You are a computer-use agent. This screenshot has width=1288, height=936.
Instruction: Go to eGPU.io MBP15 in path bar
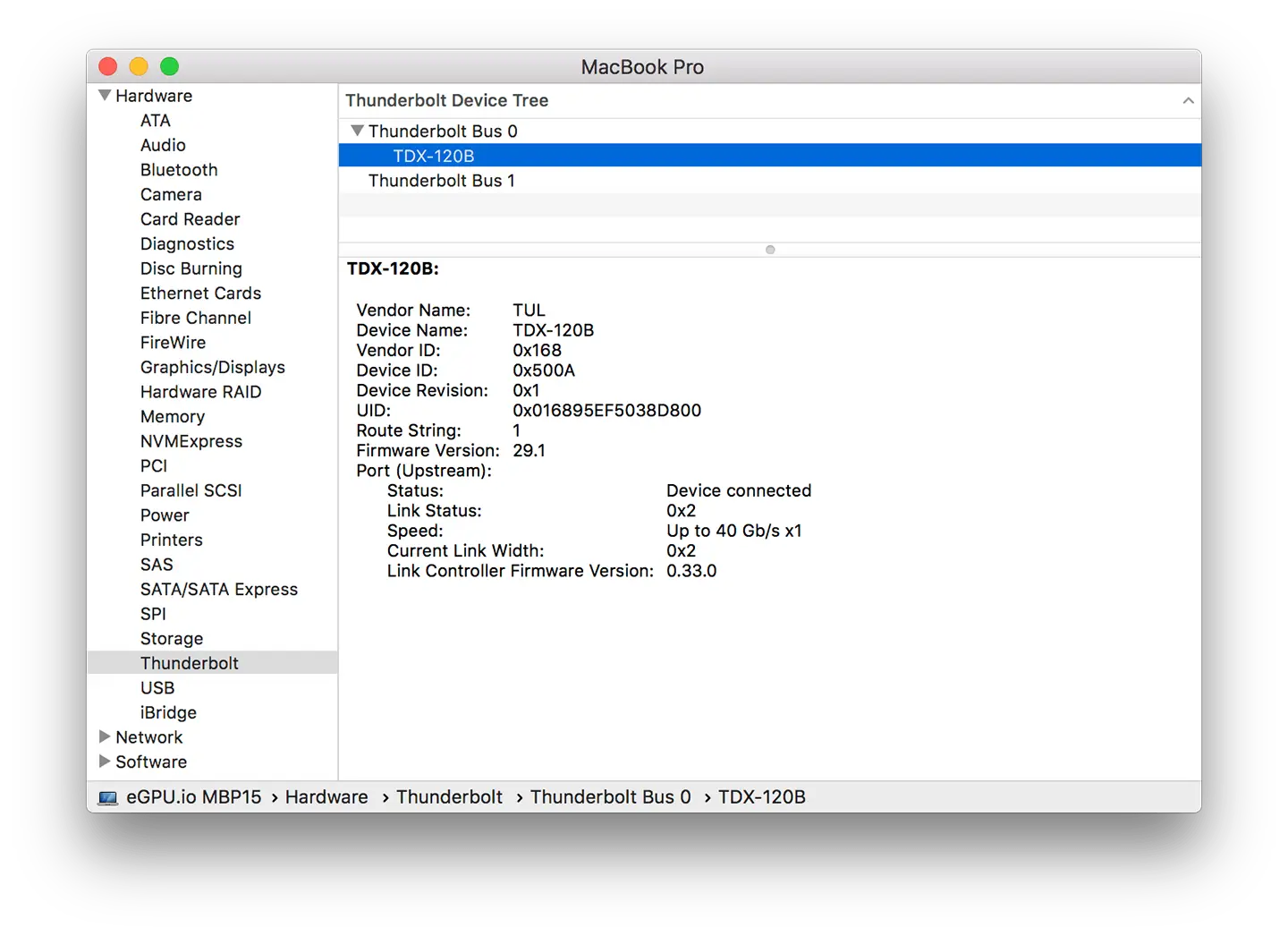194,797
